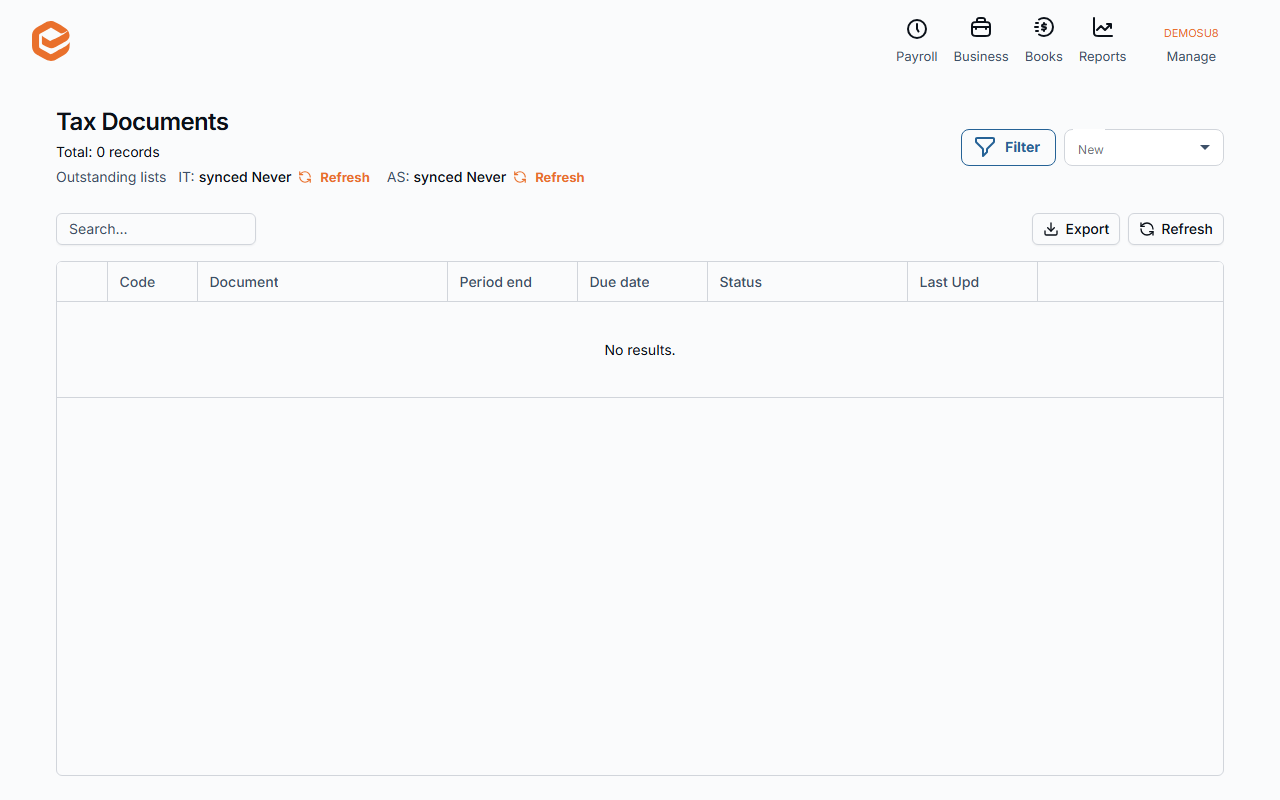This screenshot has height=800, width=1280.
Task: Click the Export download icon
Action: (1051, 229)
